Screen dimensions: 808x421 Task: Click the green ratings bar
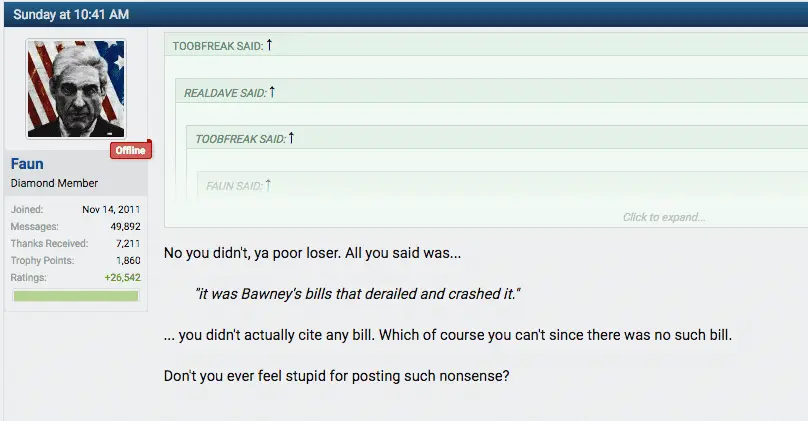(76, 296)
